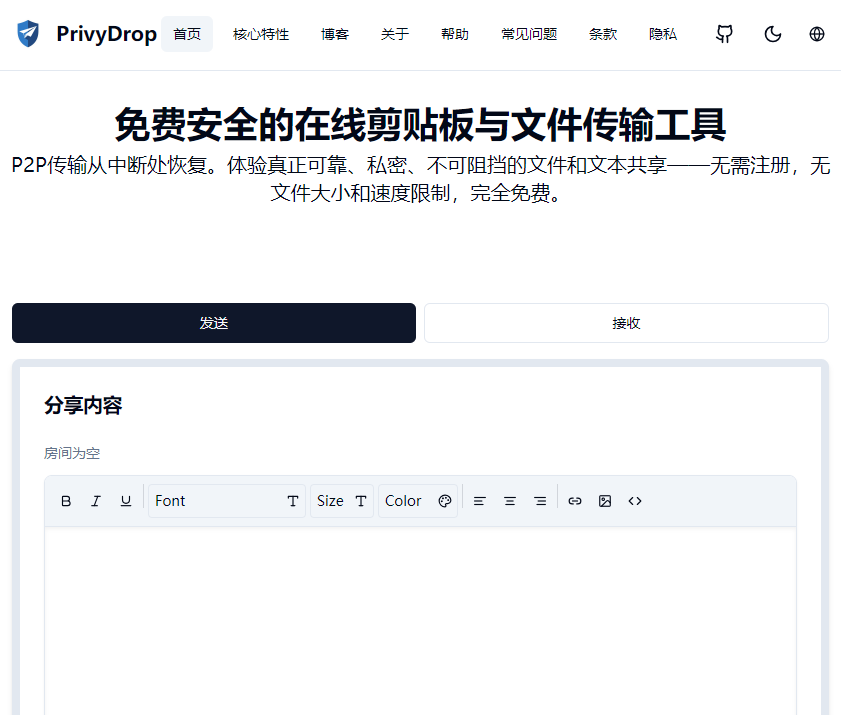
Task: Open the Font dropdown
Action: [227, 501]
